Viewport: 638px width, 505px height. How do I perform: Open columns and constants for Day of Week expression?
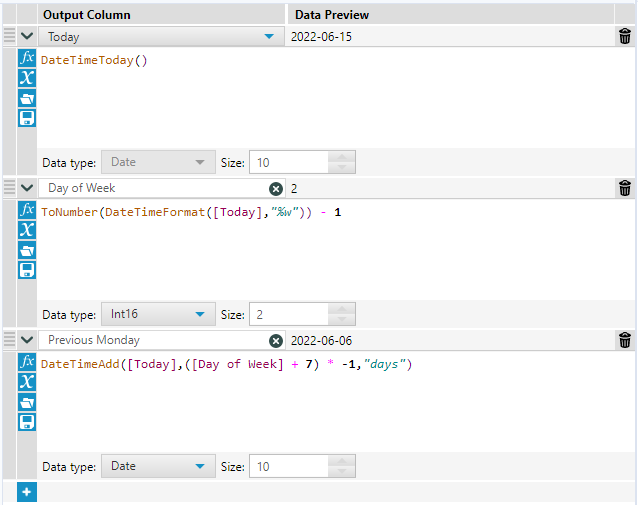27,230
